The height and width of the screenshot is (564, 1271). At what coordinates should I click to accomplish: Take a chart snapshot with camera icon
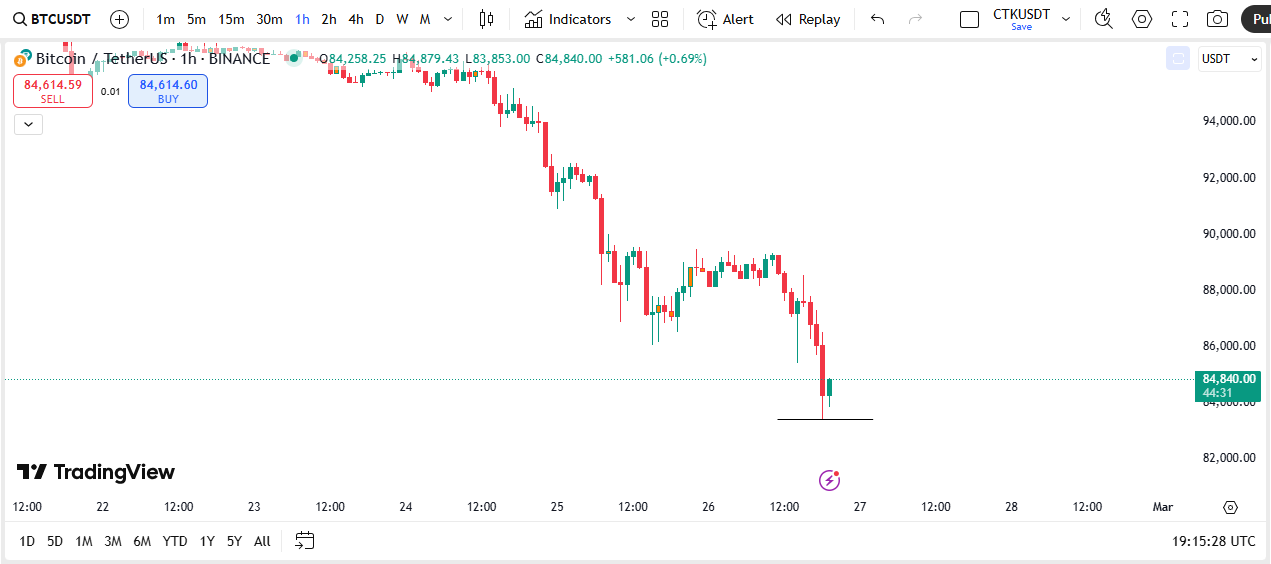pyautogui.click(x=1217, y=19)
